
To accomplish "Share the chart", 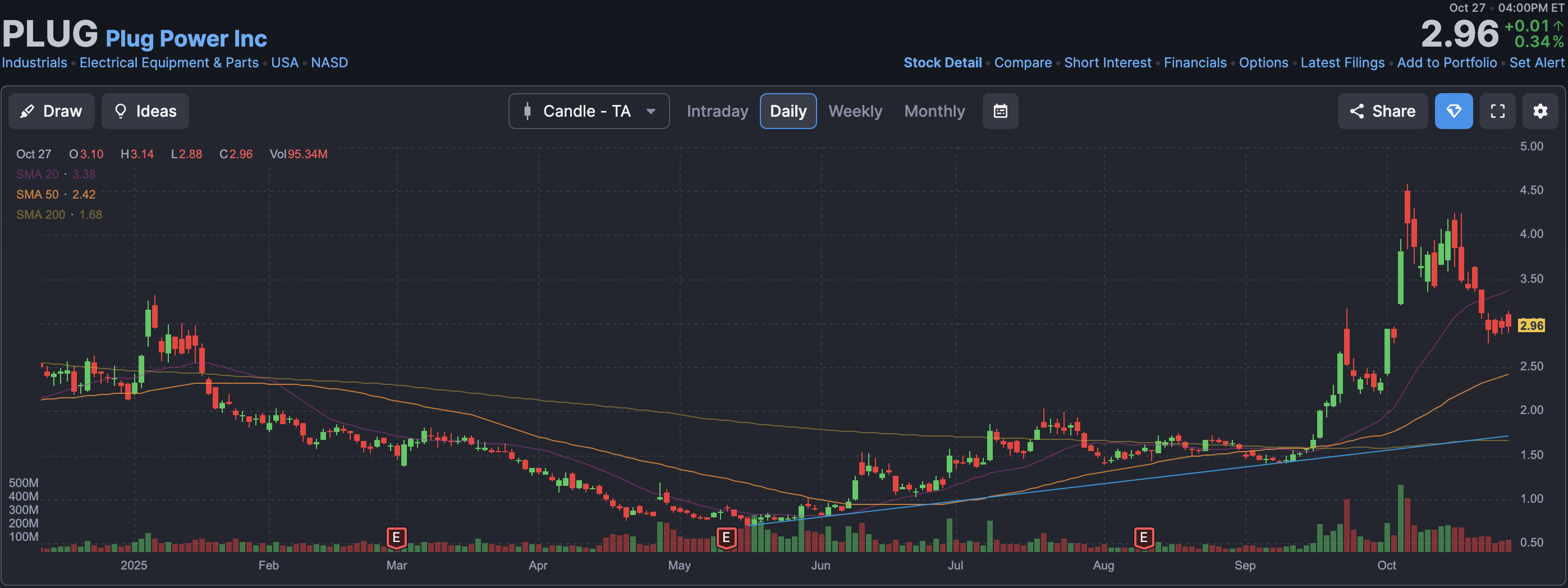I will [1382, 111].
